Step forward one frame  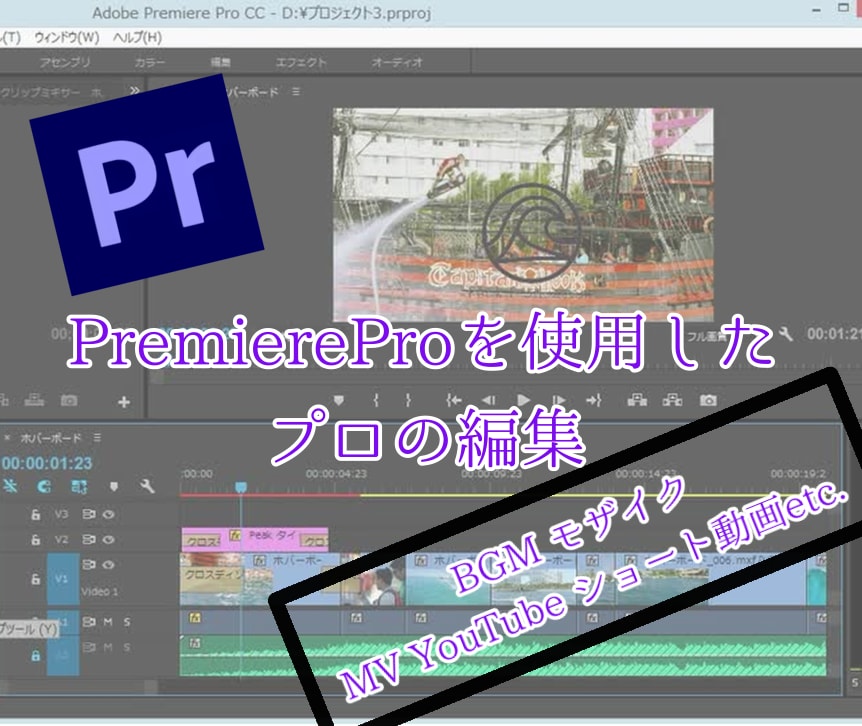[559, 400]
